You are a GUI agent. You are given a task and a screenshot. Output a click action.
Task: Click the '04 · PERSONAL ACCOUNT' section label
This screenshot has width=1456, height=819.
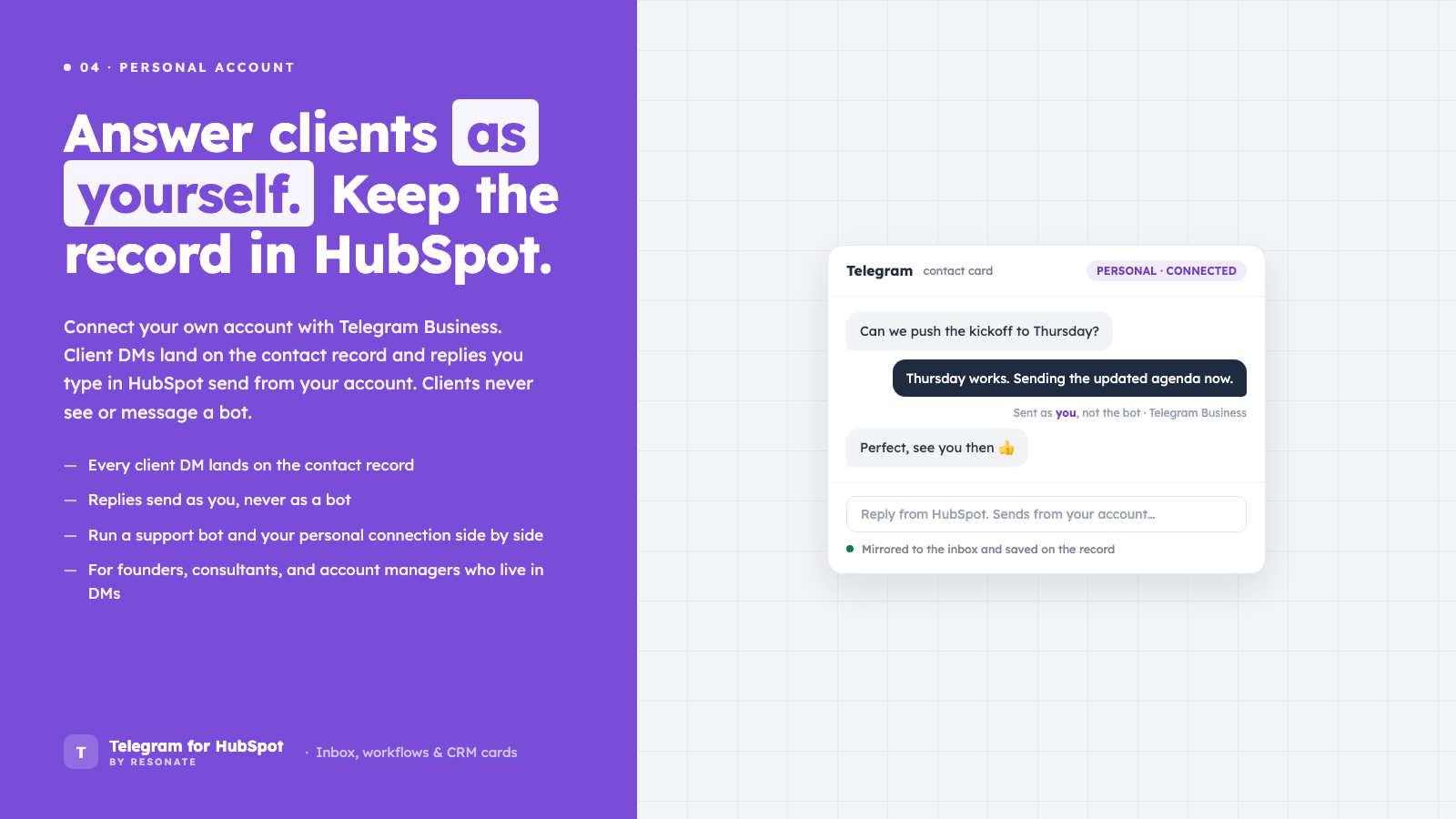pos(187,67)
